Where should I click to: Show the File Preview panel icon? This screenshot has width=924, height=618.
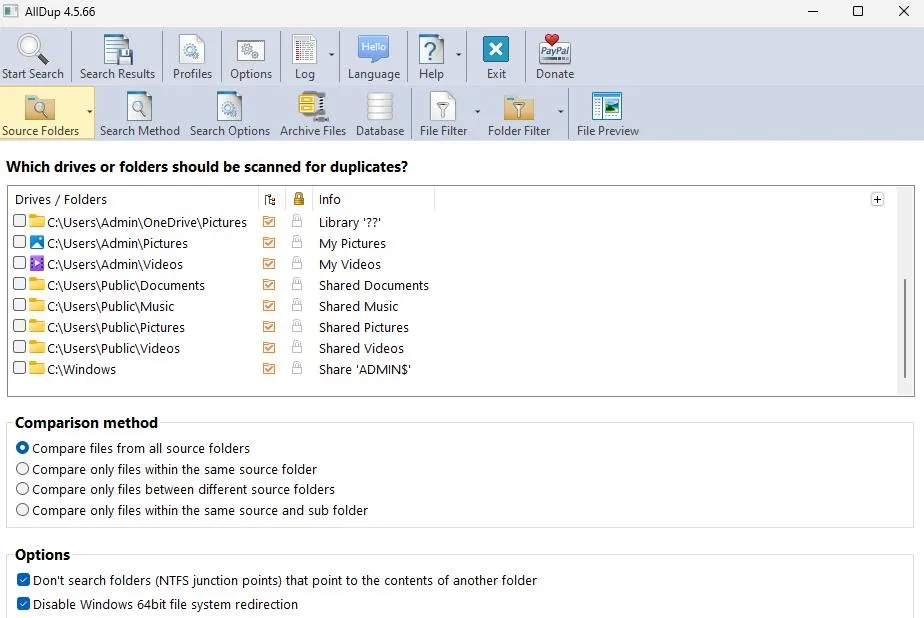coord(607,107)
